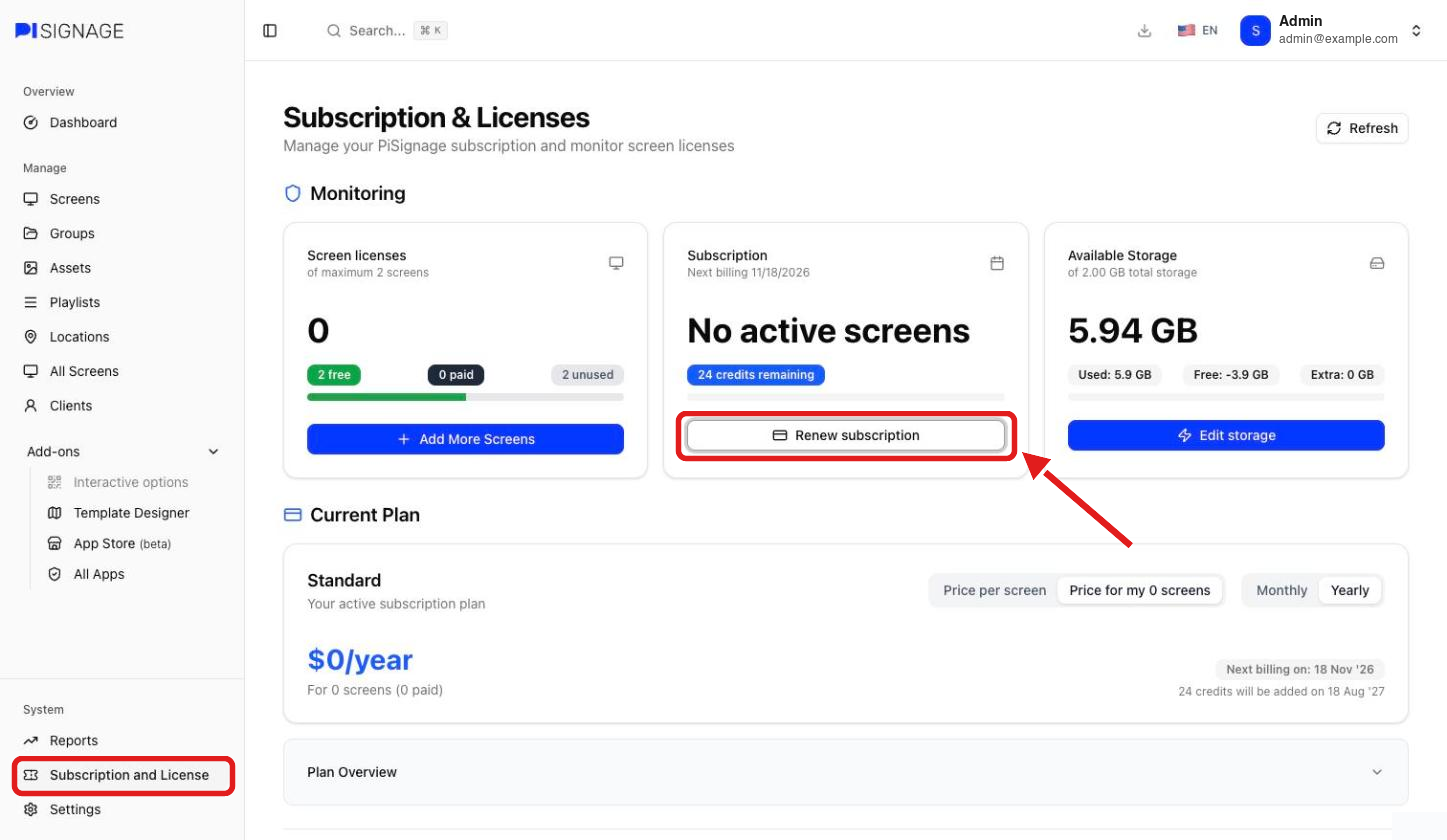The image size is (1447, 840).
Task: Open the PiSignage logo home link
Action: pyautogui.click(x=69, y=31)
